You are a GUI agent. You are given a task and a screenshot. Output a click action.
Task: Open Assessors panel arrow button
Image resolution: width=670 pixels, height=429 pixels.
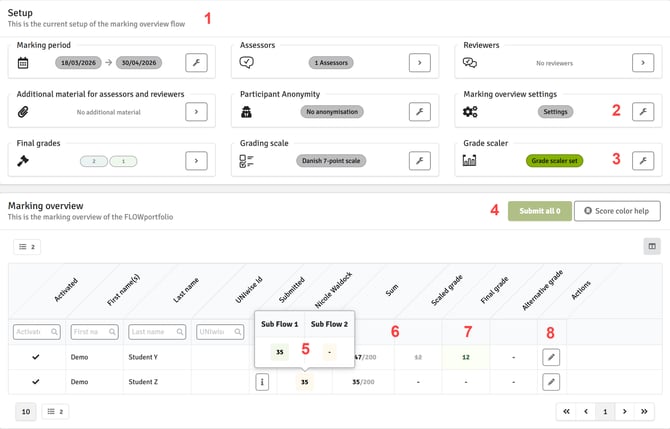pyautogui.click(x=420, y=63)
